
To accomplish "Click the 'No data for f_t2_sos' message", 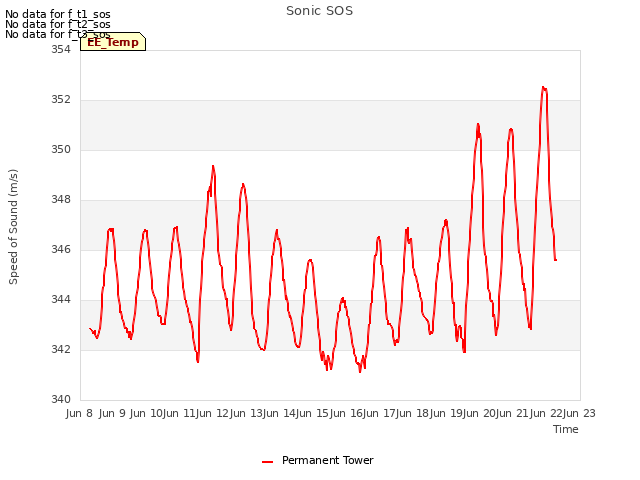I will [x=58, y=24].
